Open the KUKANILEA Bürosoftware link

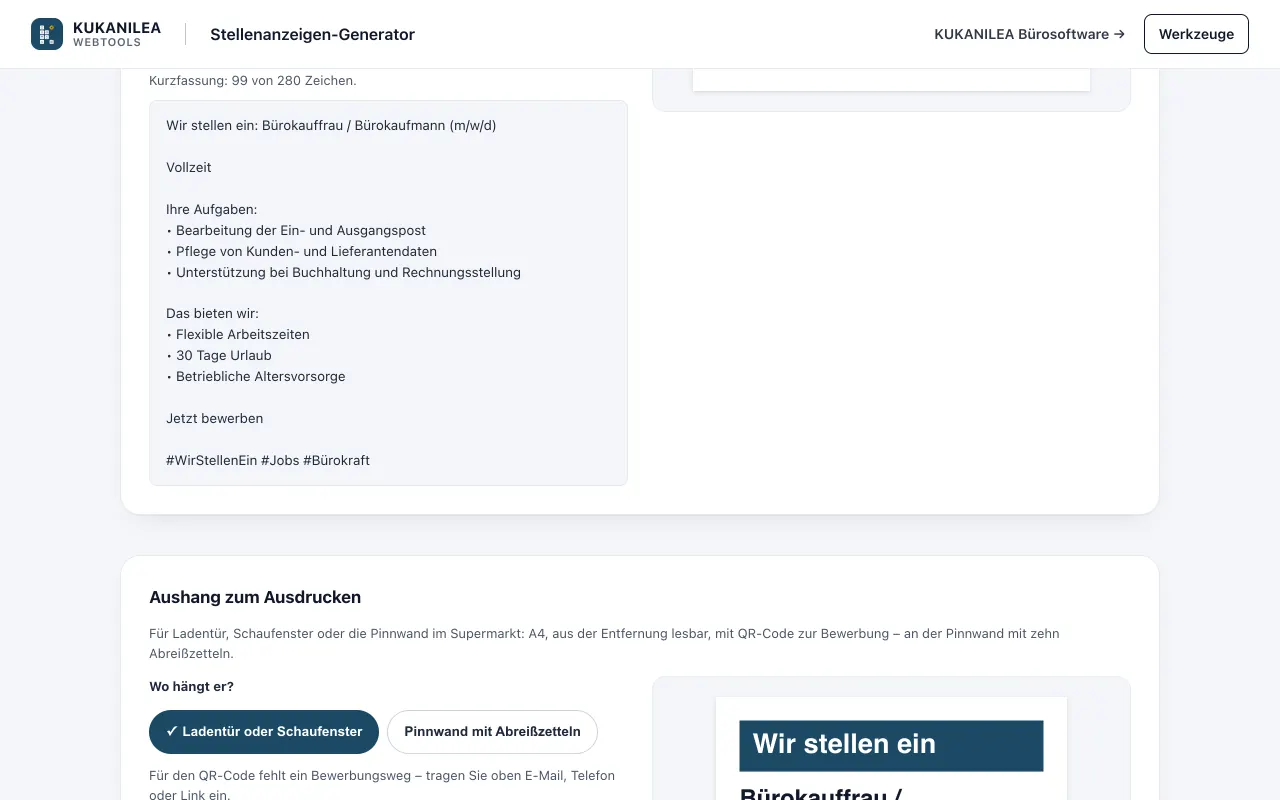[x=1029, y=34]
